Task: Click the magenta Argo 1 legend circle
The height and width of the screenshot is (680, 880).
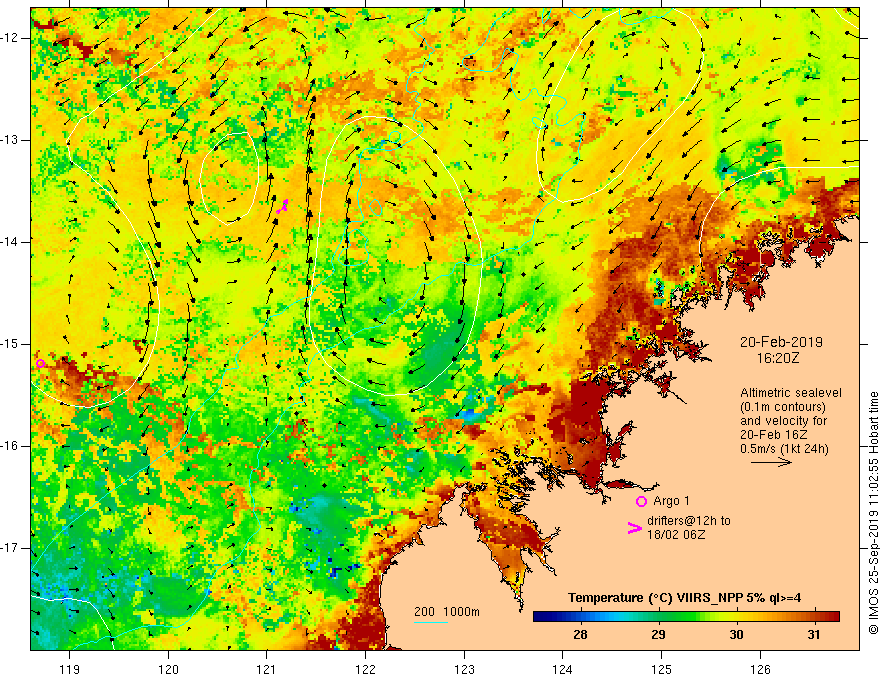Action: tap(641, 502)
